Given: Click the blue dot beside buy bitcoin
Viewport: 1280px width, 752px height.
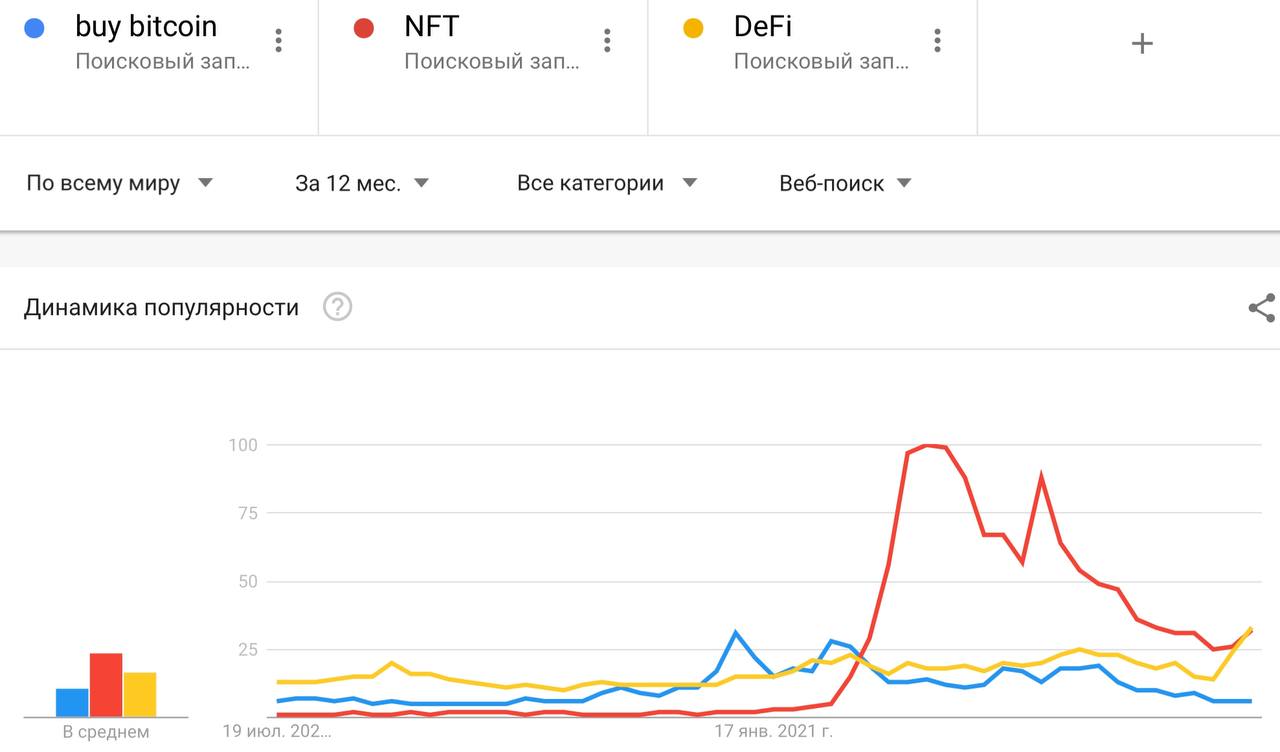Looking at the screenshot, I should click(x=34, y=28).
